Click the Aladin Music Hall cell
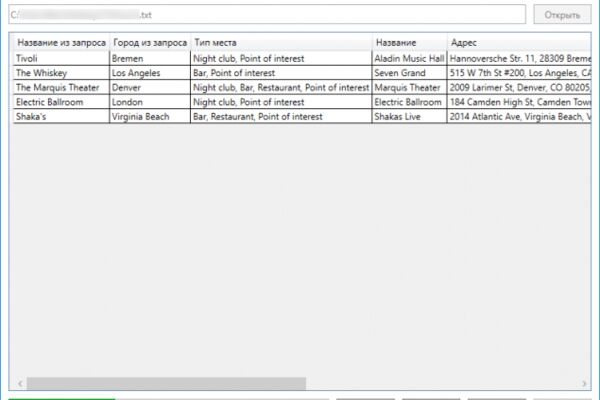600x400 pixels. click(x=409, y=58)
